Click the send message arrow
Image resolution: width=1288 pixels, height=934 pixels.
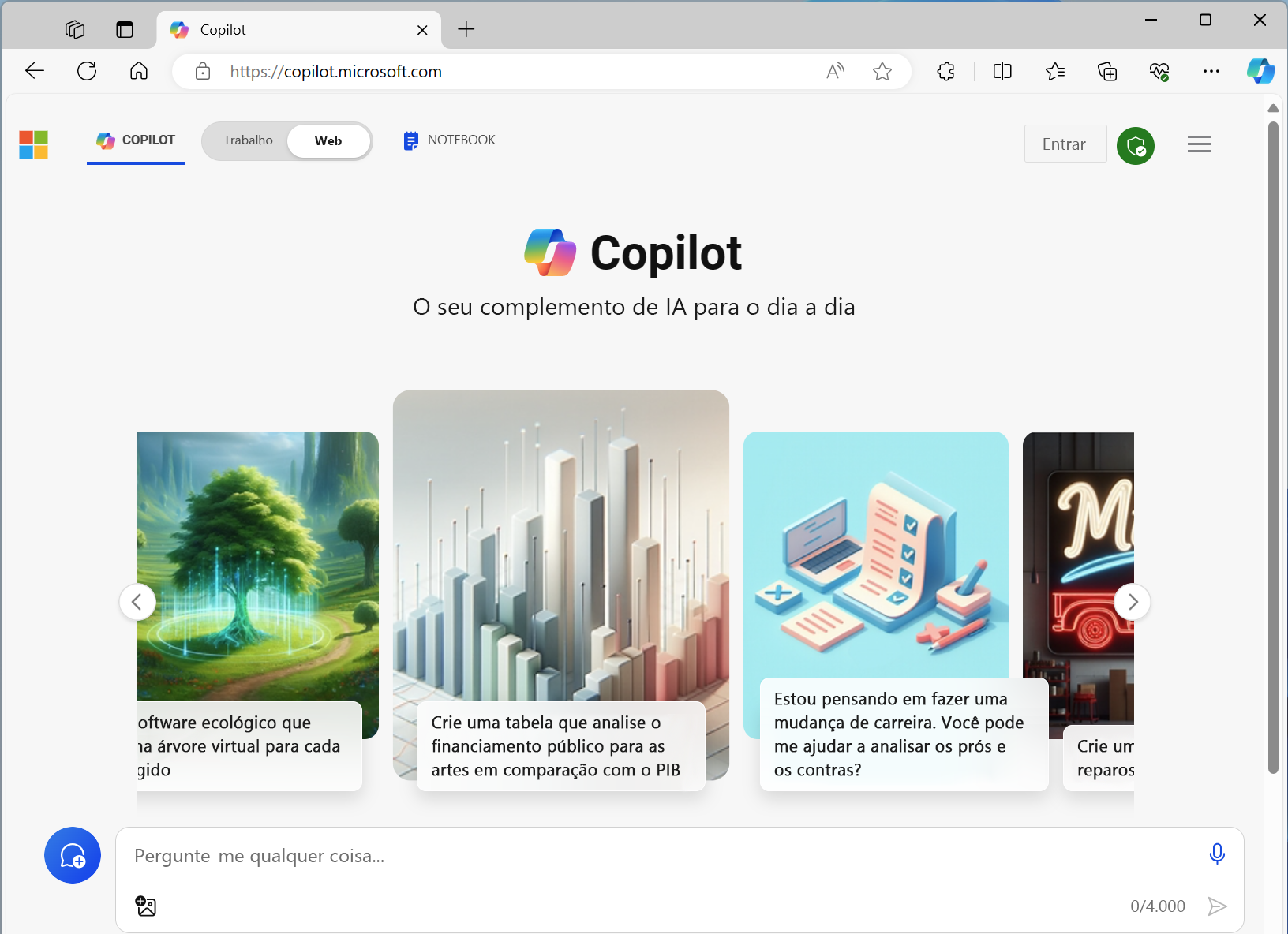click(1217, 906)
